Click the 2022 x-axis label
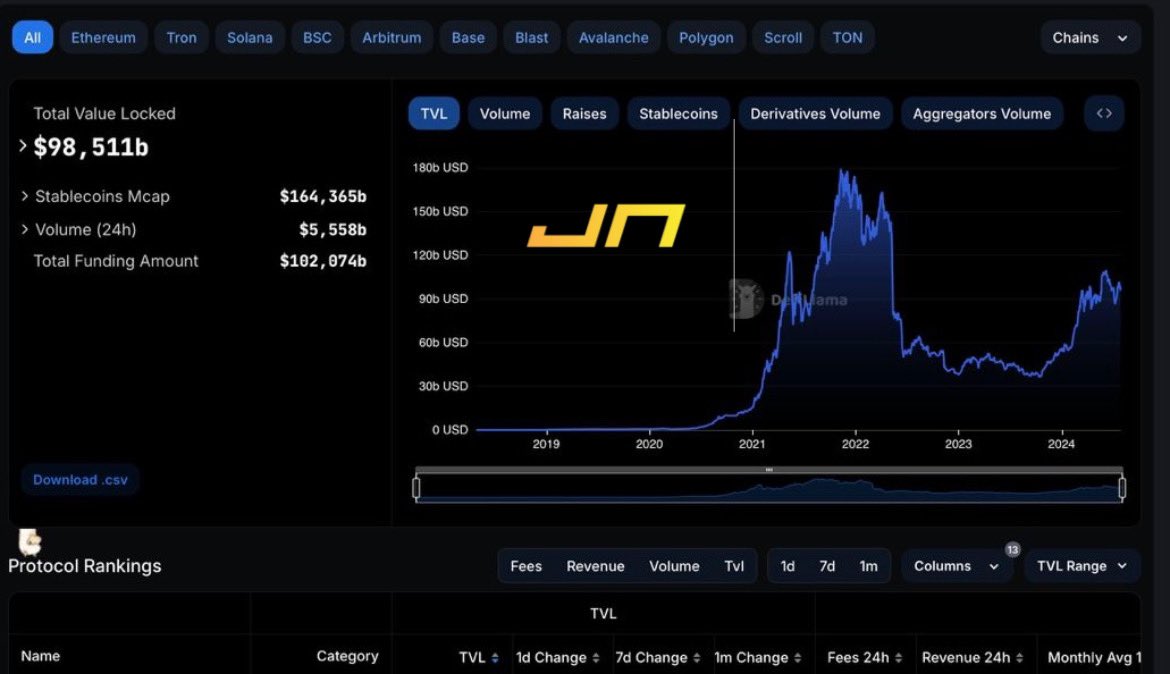Viewport: 1170px width, 674px height. click(x=855, y=444)
